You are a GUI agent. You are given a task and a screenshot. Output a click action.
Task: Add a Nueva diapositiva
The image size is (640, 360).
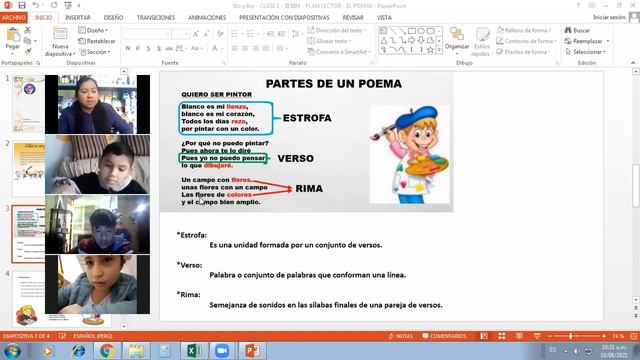click(60, 41)
